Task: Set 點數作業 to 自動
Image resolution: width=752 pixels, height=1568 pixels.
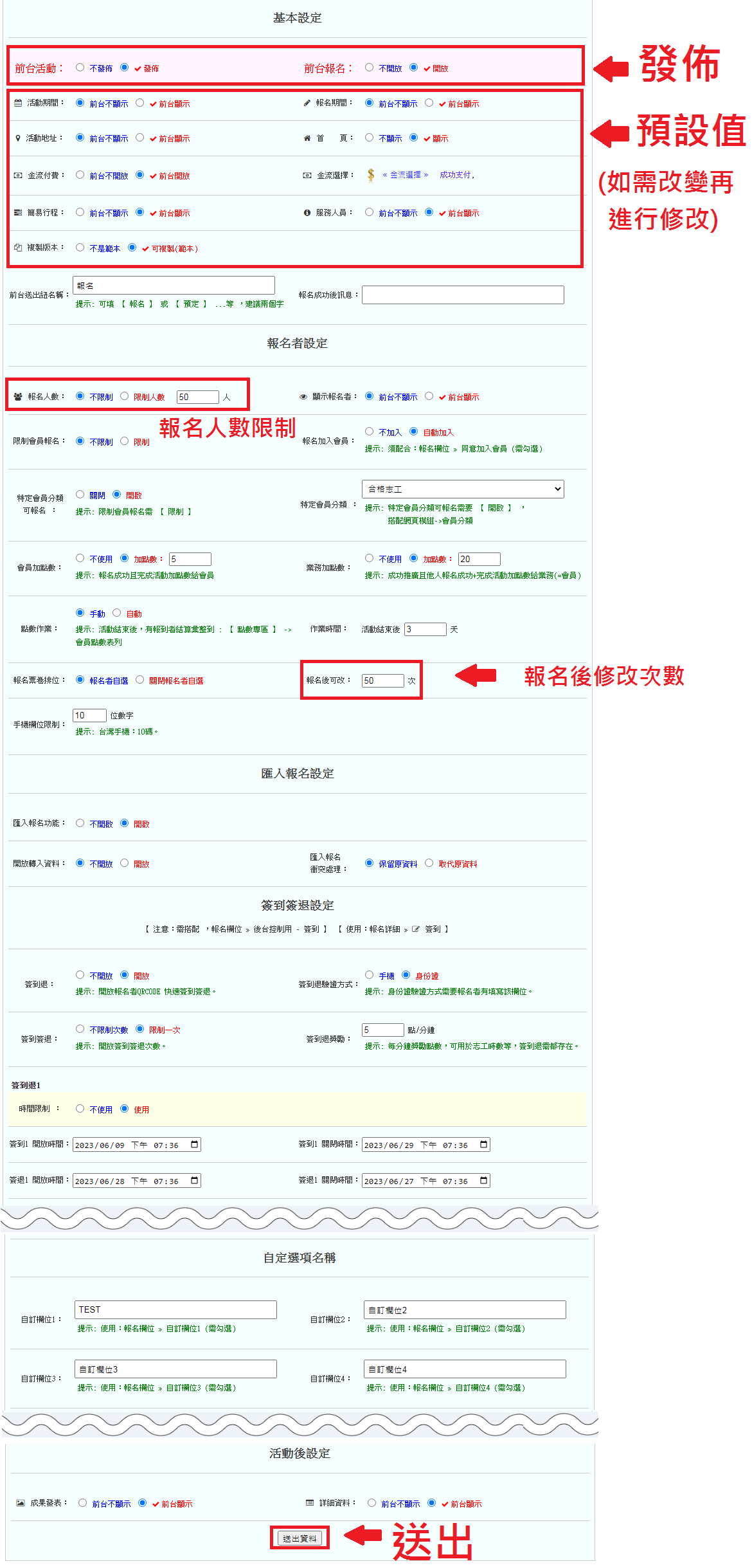Action: pos(117,613)
